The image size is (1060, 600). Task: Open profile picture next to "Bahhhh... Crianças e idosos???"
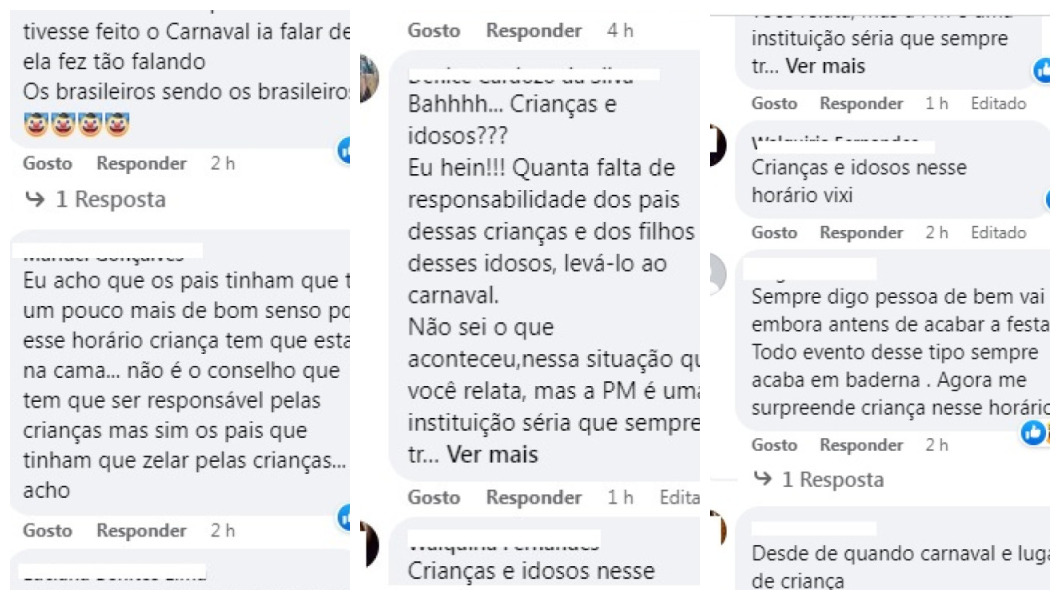click(368, 78)
